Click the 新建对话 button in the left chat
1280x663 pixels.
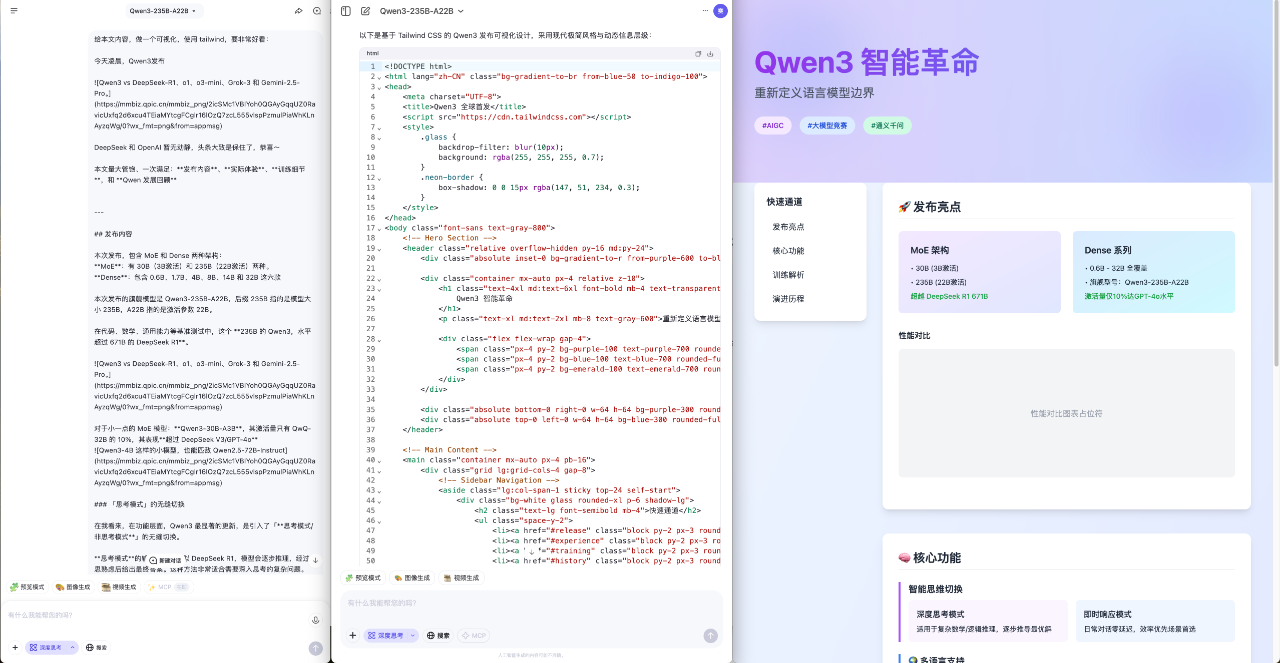point(166,560)
